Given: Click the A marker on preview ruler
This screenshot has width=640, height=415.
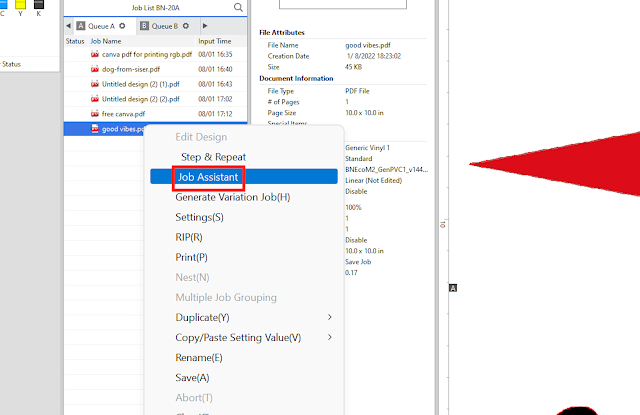Looking at the screenshot, I should (453, 288).
